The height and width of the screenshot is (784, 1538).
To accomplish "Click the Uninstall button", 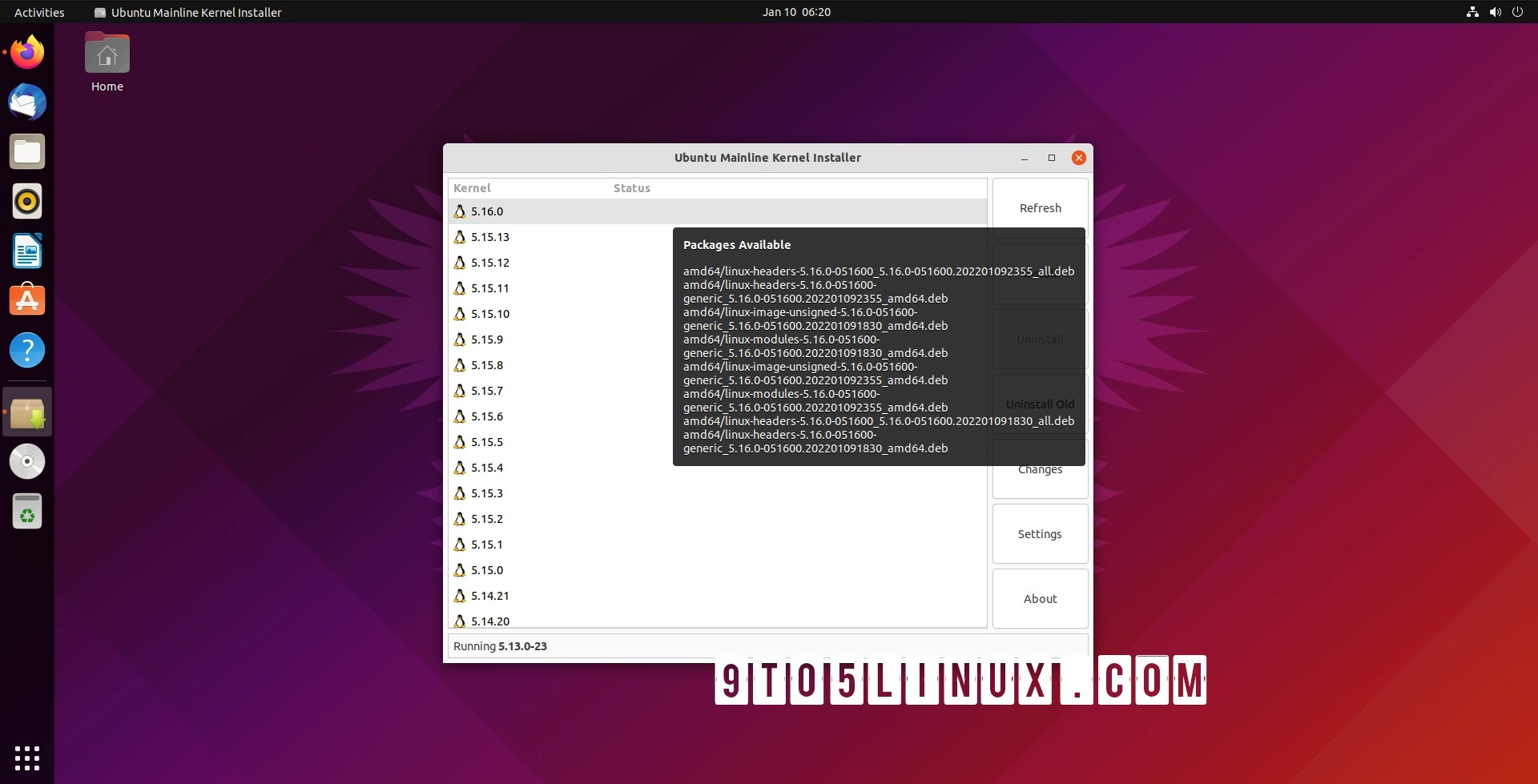I will click(1040, 340).
